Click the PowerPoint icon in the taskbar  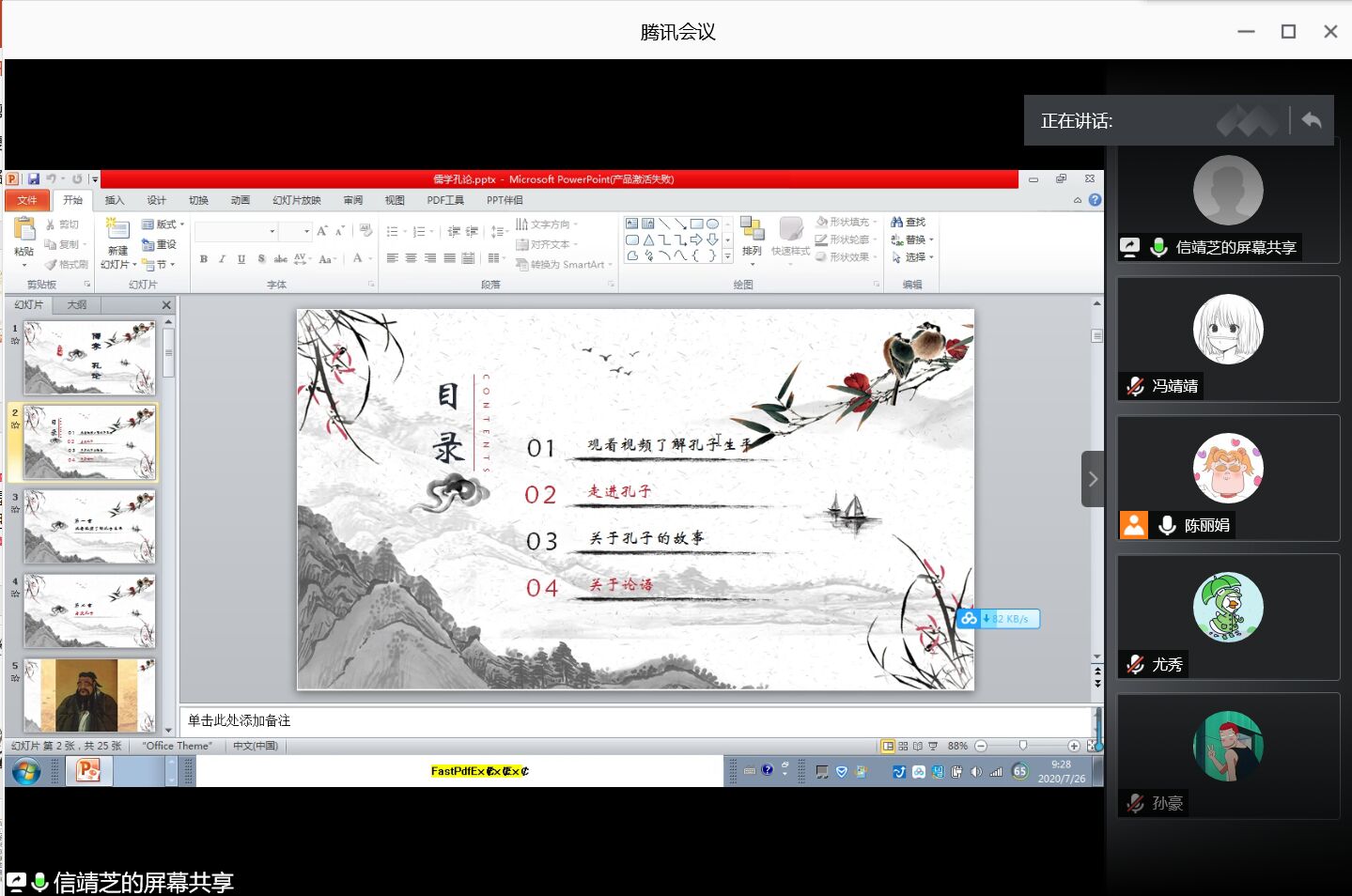[88, 771]
